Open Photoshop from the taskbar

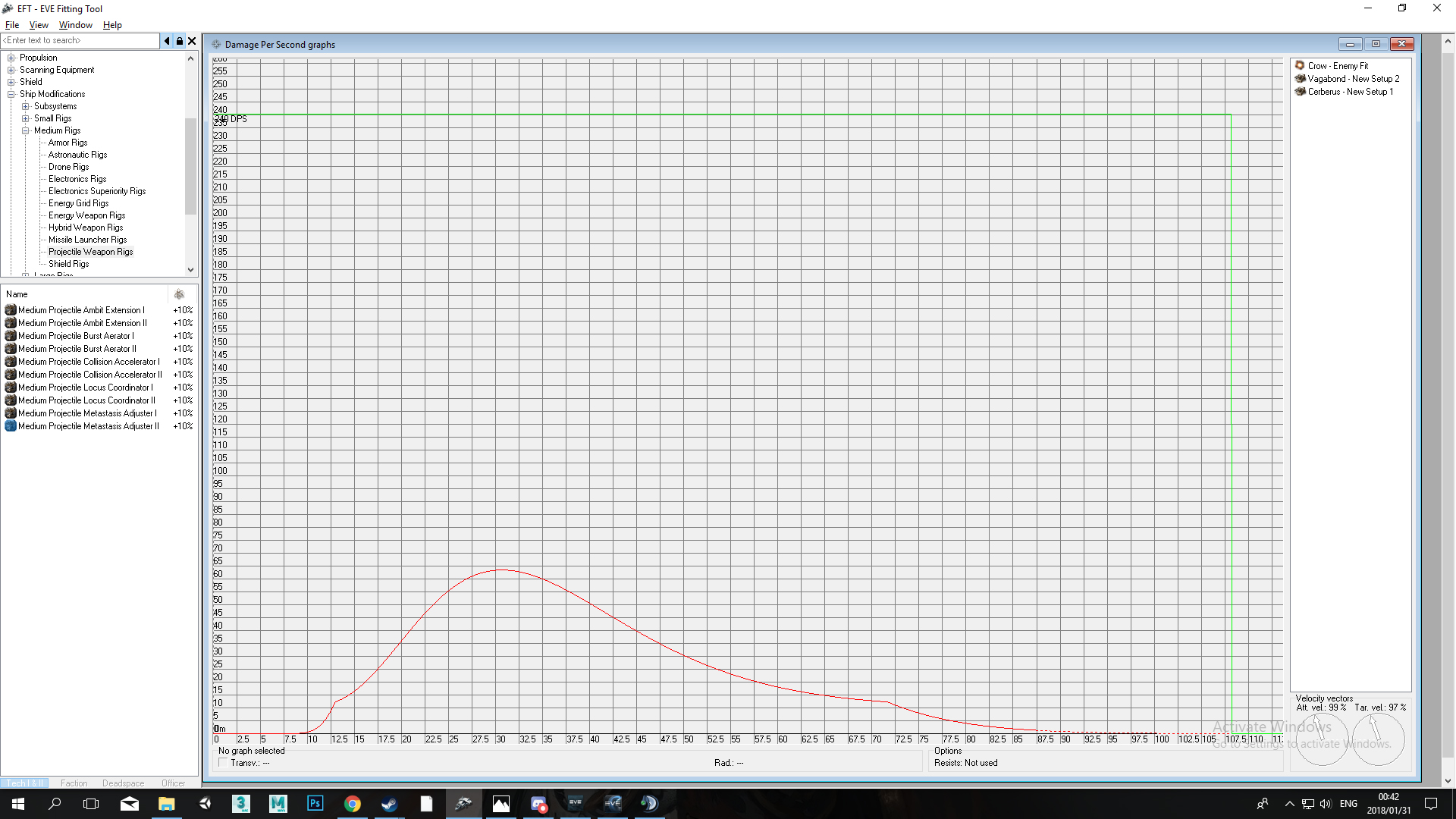click(x=315, y=804)
